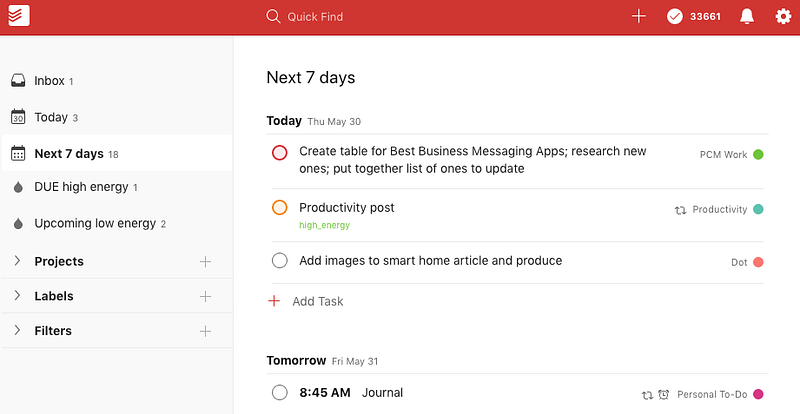Open the settings gear menu
The image size is (800, 414).
click(783, 16)
